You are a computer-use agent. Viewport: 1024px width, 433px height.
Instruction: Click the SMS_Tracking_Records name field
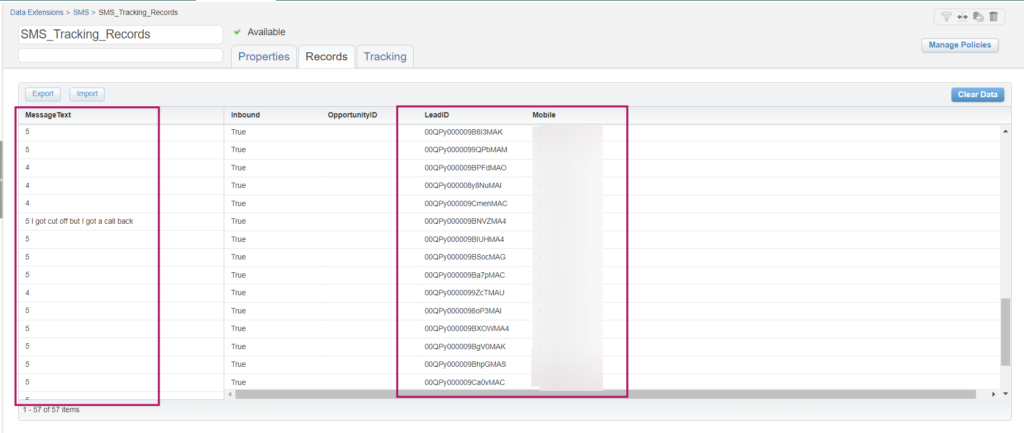click(121, 35)
